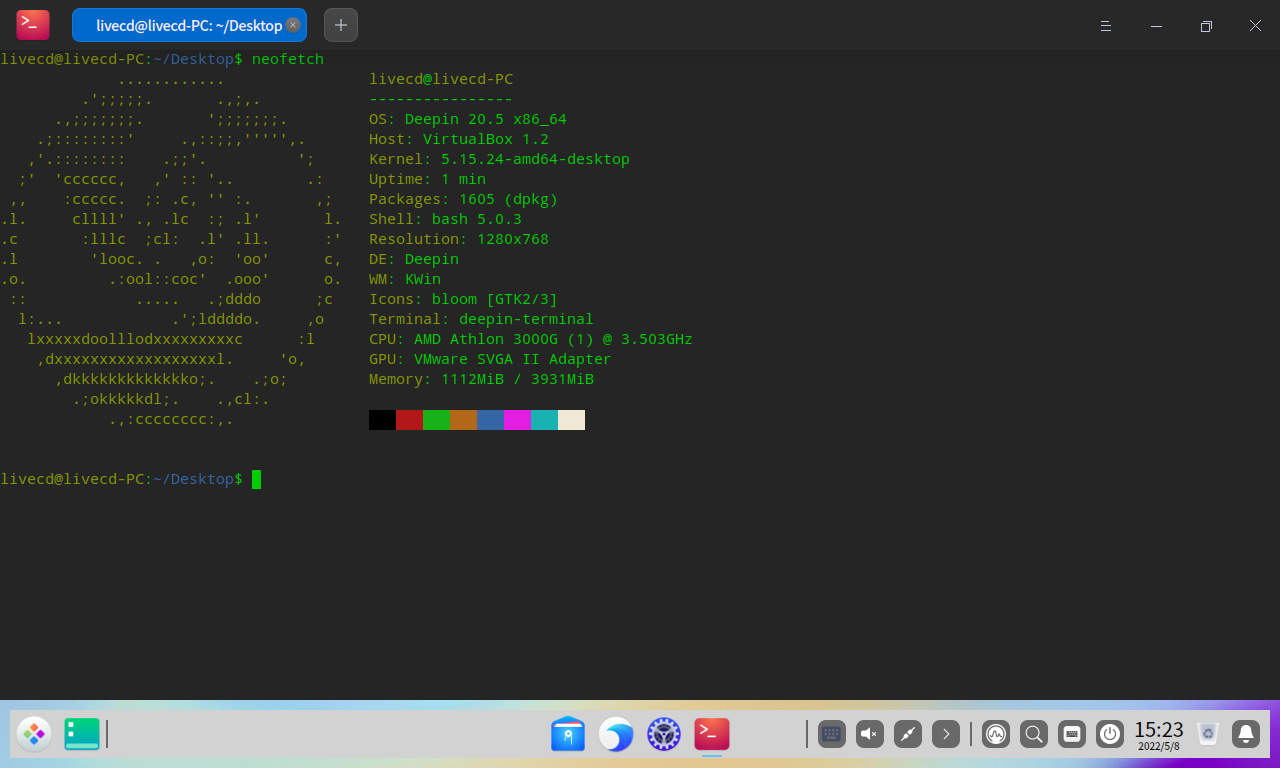The image size is (1280, 768).
Task: Open the terminal main menu
Action: pyautogui.click(x=1106, y=26)
